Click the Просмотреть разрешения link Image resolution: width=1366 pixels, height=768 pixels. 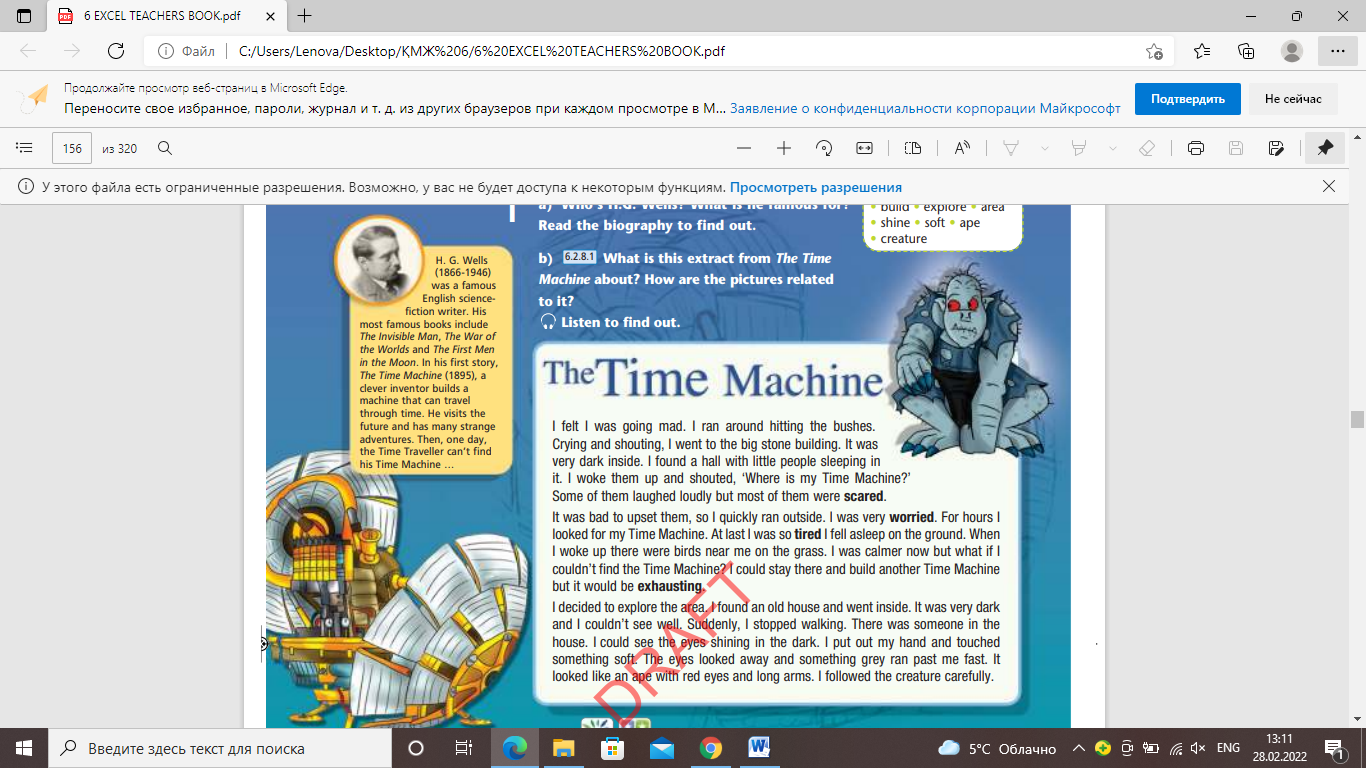pyautogui.click(x=816, y=187)
